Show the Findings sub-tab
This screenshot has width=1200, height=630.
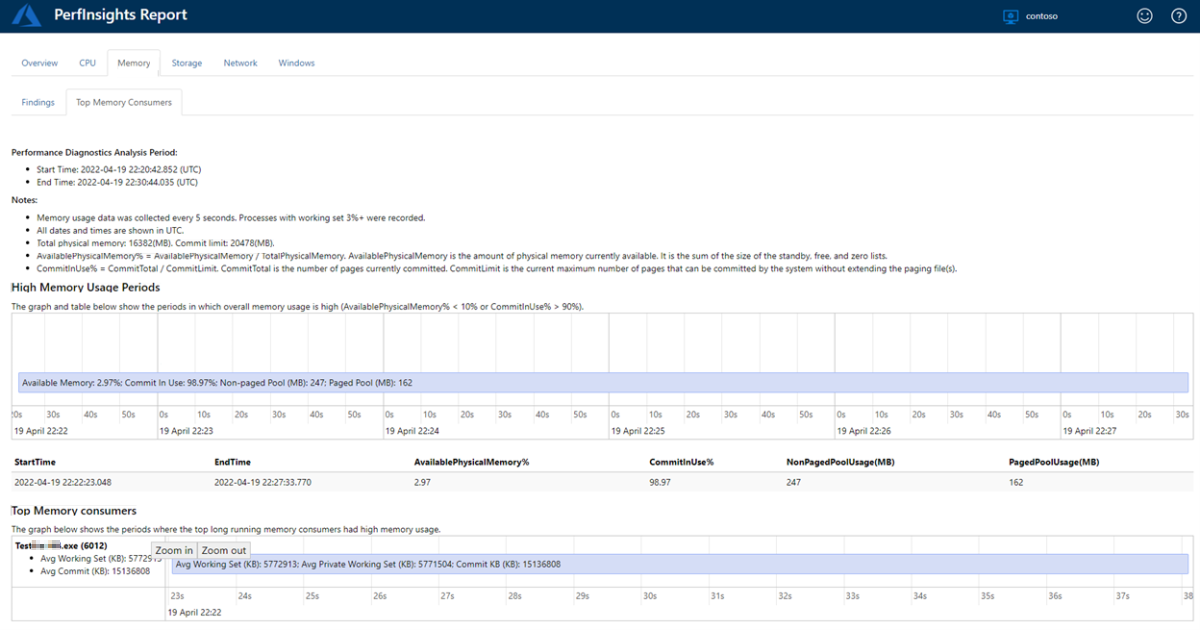[38, 102]
